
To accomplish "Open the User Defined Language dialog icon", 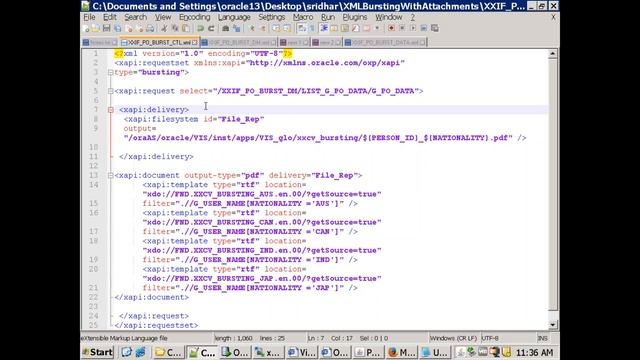I will (x=334, y=28).
